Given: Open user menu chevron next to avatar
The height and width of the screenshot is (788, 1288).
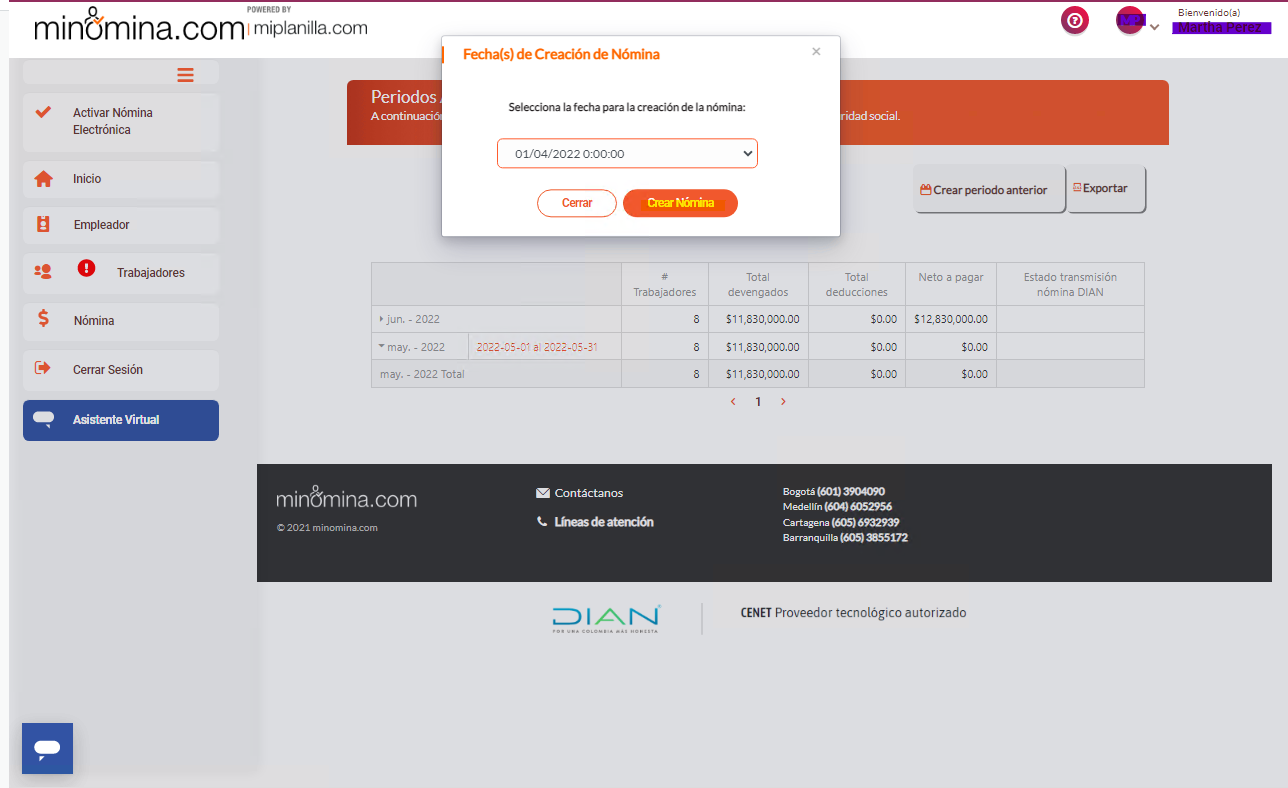Looking at the screenshot, I should pyautogui.click(x=1154, y=27).
